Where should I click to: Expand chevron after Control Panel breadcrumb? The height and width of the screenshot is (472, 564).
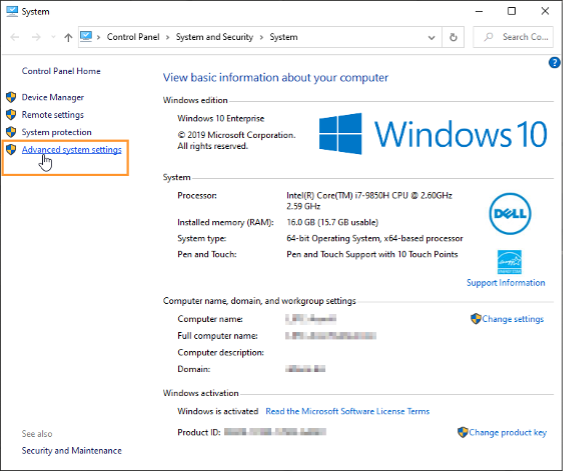167,37
